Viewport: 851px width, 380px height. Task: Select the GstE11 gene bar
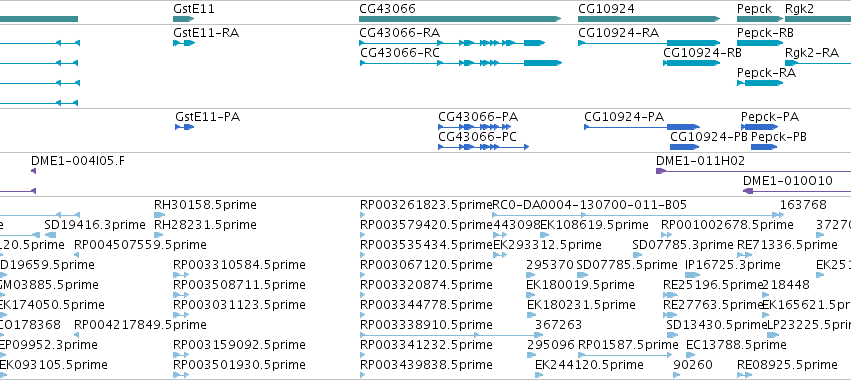coord(183,19)
